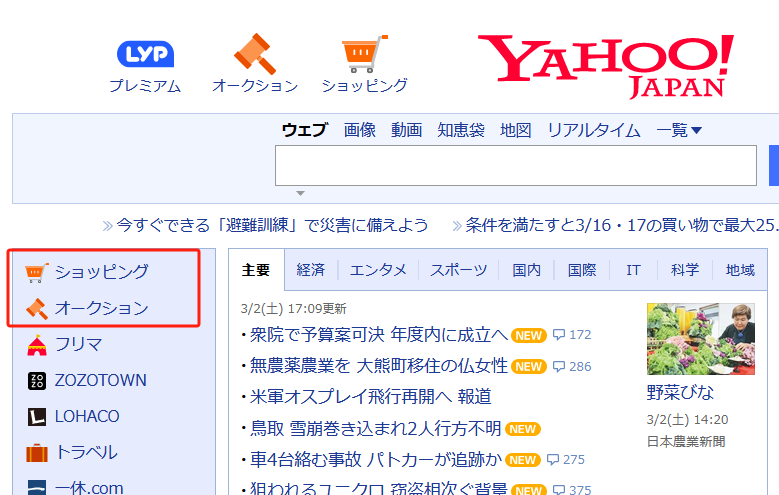This screenshot has height=495, width=779.
Task: Open the Auction hammer icon at top
Action: (254, 53)
